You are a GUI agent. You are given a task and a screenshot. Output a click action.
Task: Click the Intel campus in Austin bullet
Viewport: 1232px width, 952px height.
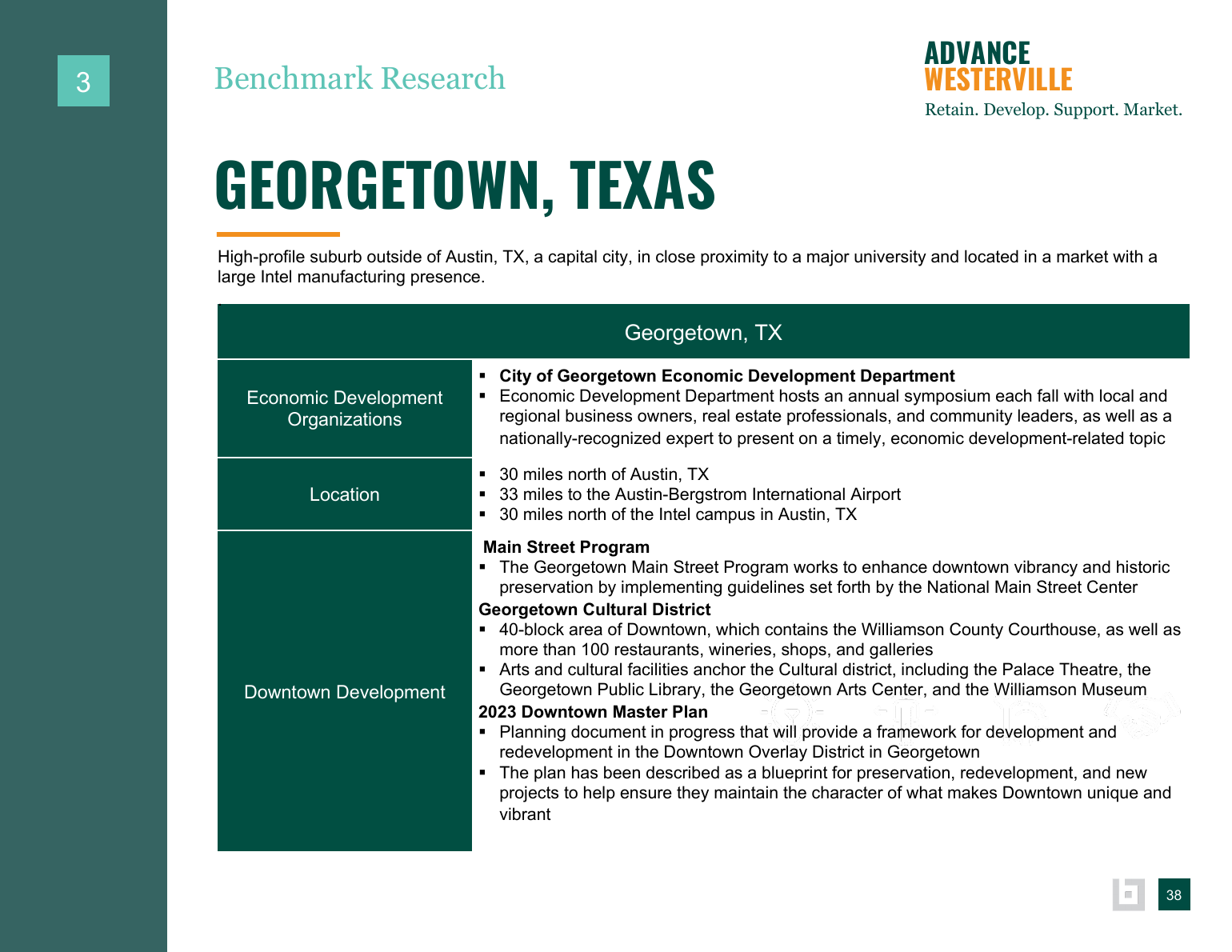(x=678, y=514)
